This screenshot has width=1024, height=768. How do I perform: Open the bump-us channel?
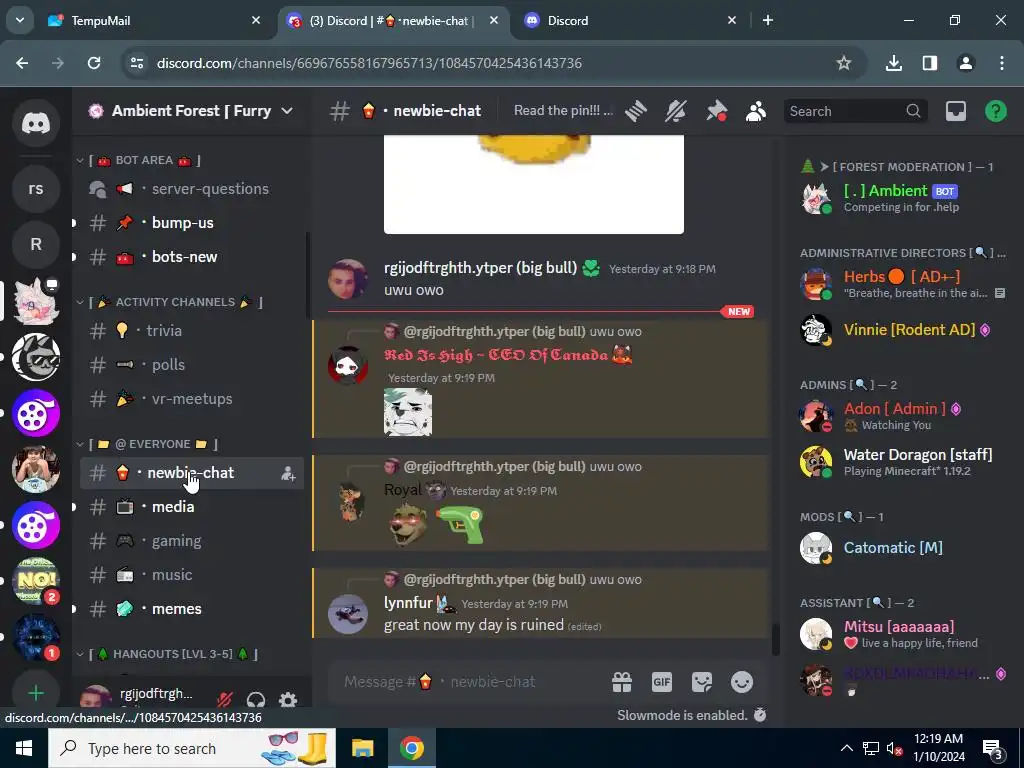(x=191, y=223)
